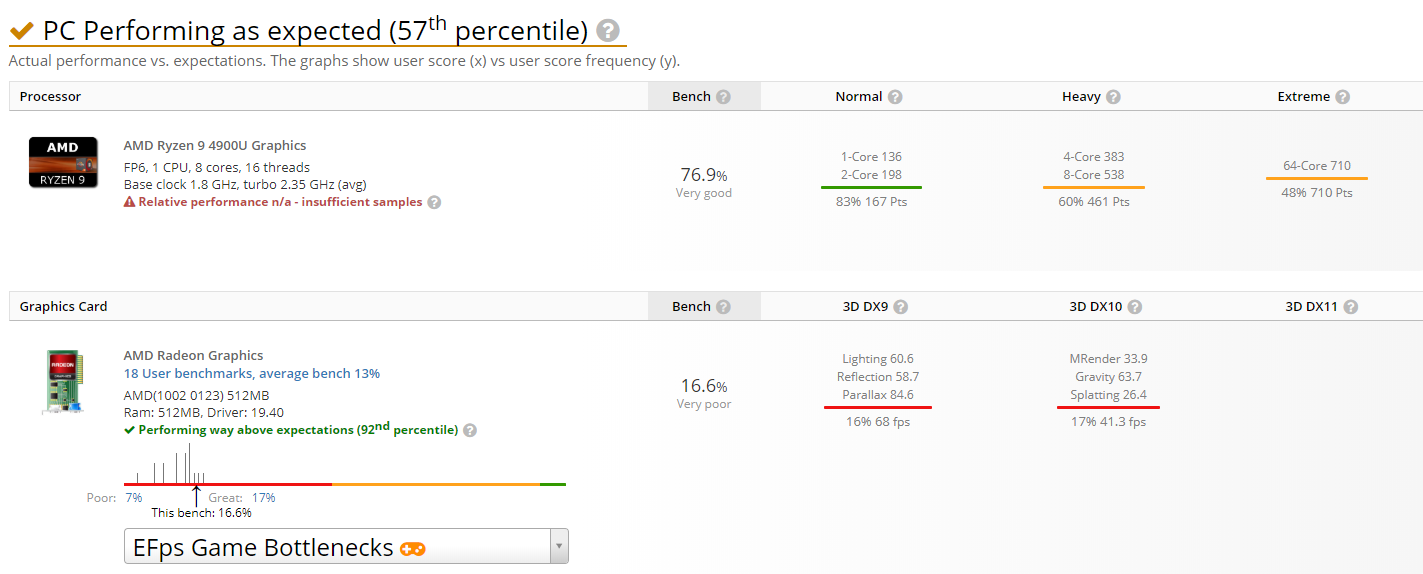Viewport: 1423px width, 574px height.
Task: Click the Extreme column help icon
Action: click(1342, 97)
